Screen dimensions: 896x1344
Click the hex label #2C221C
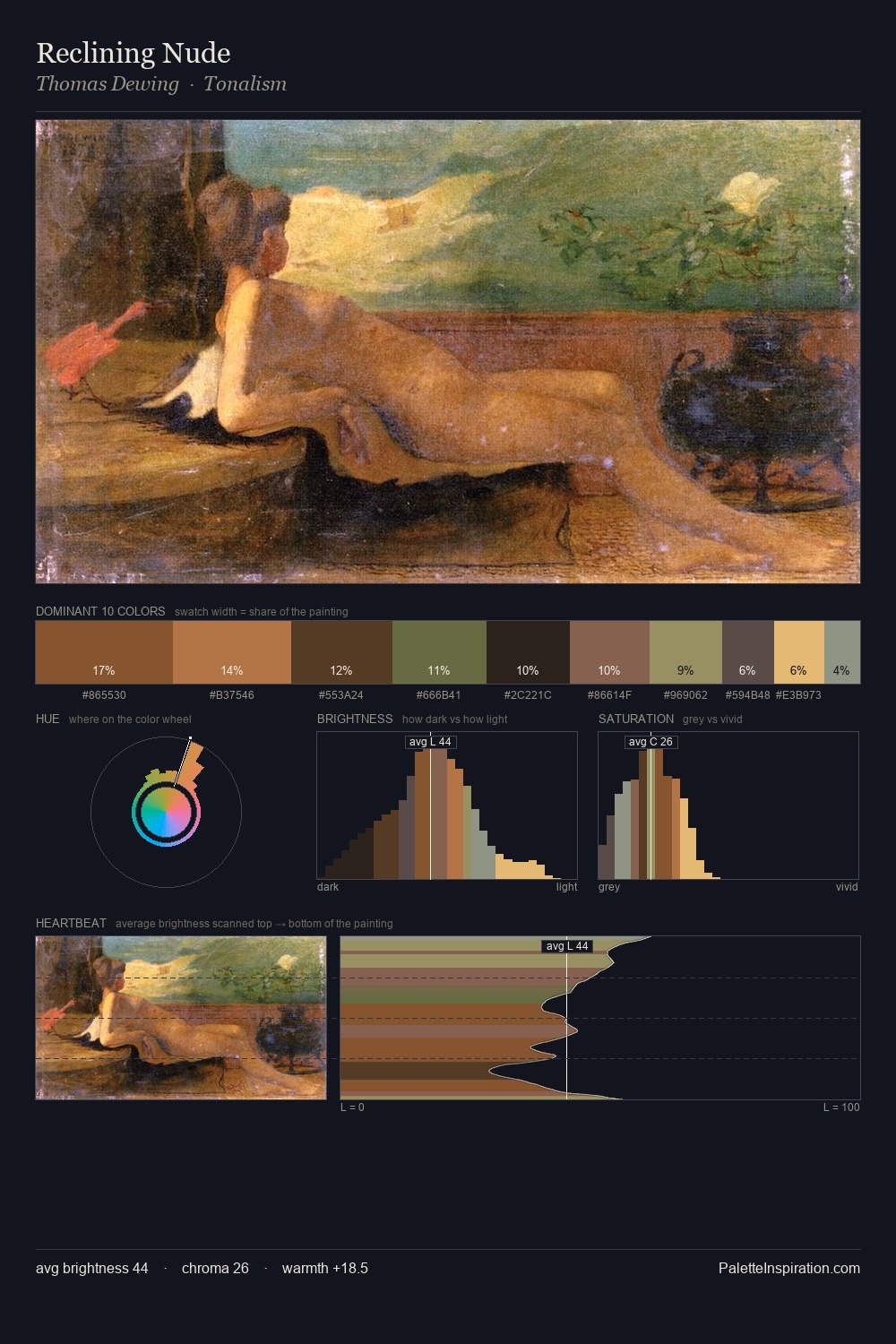click(x=528, y=695)
